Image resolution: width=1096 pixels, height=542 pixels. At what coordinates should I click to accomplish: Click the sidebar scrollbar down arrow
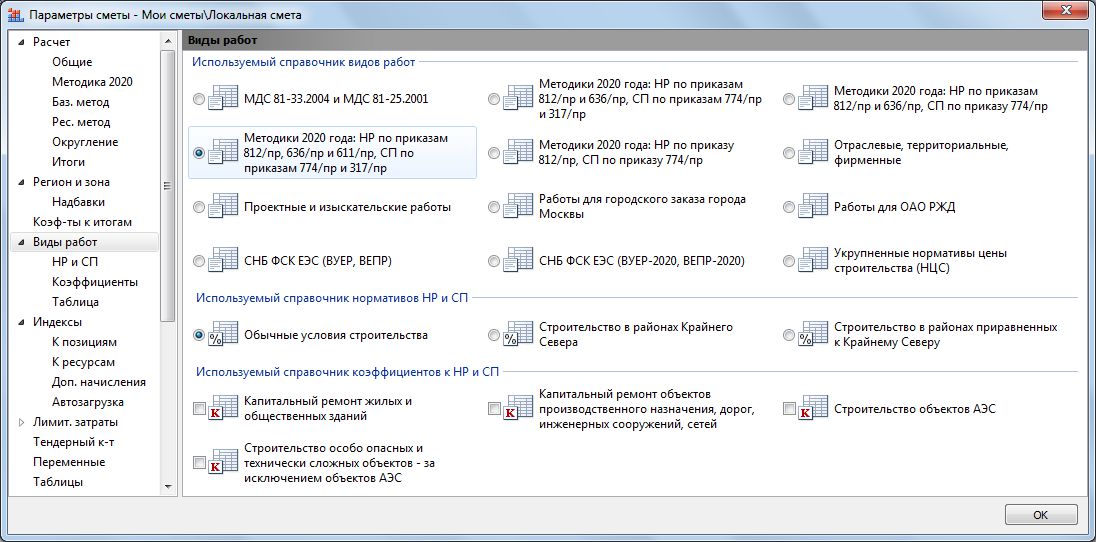(x=168, y=486)
